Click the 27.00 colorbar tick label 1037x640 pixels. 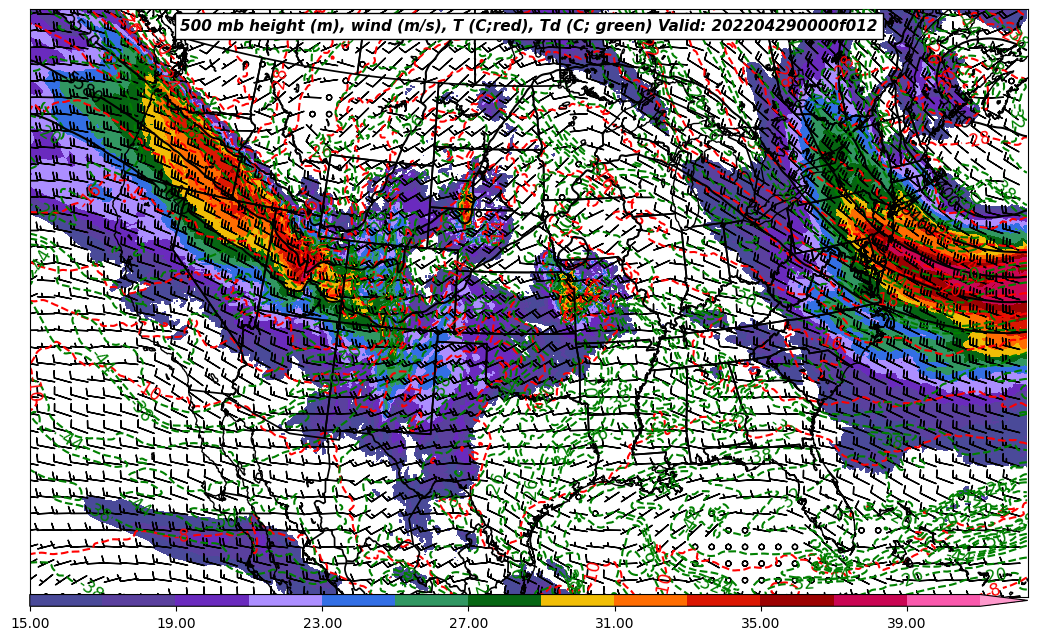[x=468, y=623]
